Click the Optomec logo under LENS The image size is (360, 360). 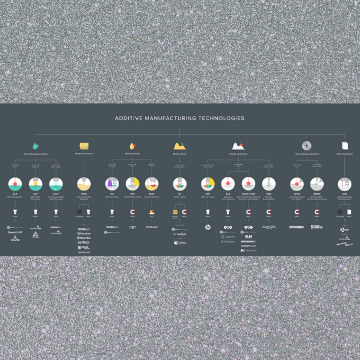click(296, 227)
